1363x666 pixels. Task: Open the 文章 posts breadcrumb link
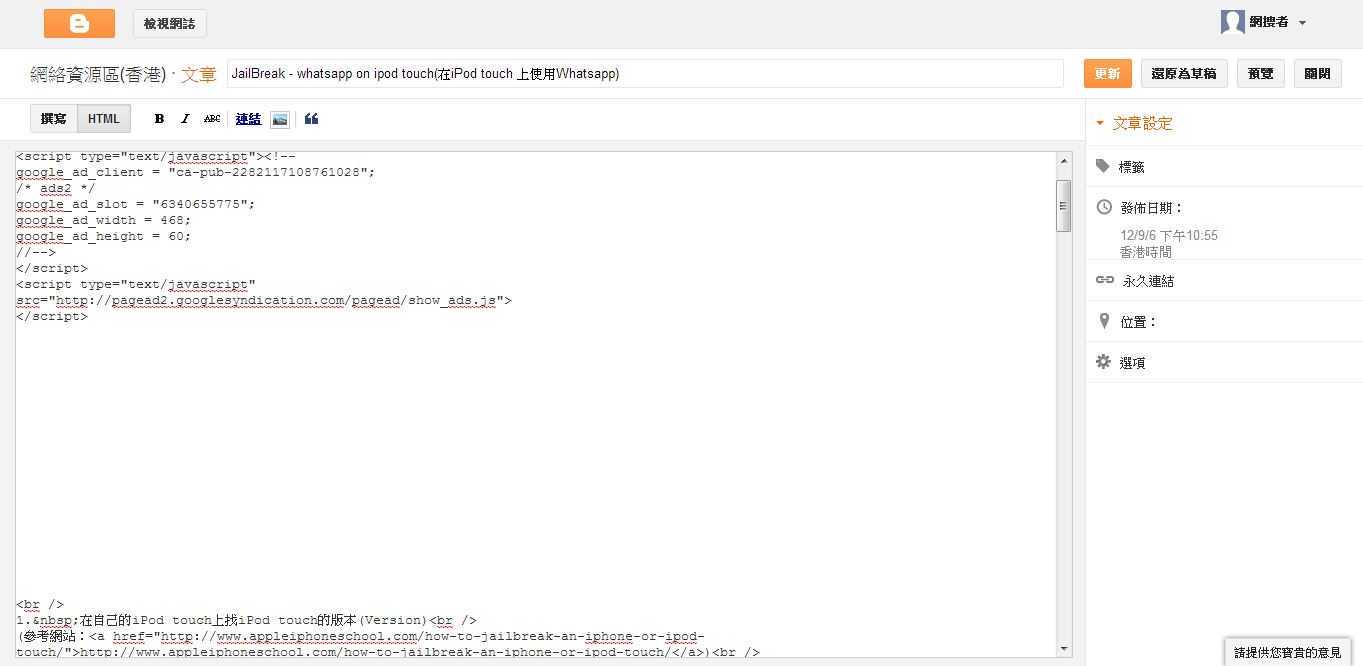point(198,74)
